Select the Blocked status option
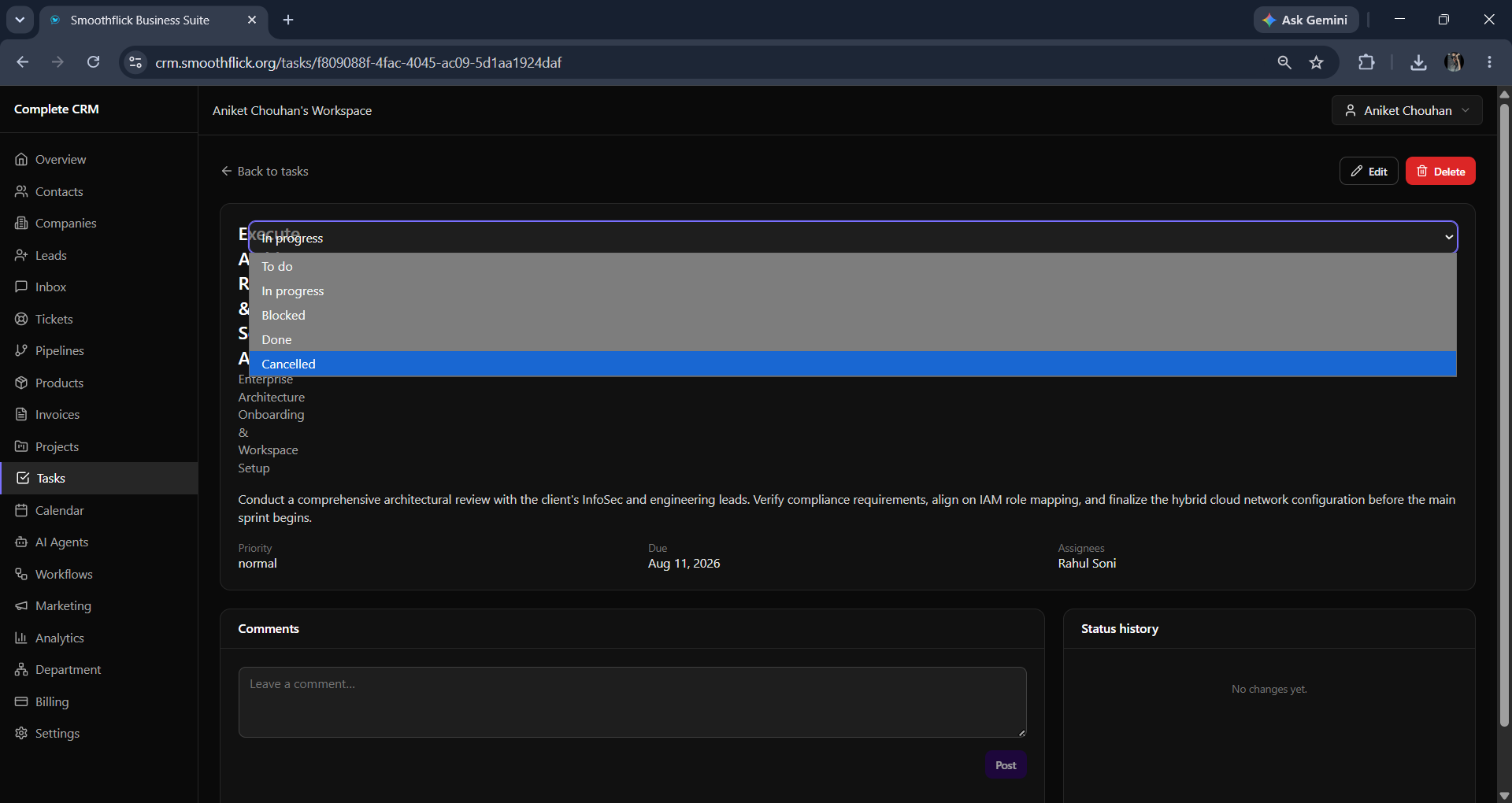The height and width of the screenshot is (803, 1512). pos(853,315)
